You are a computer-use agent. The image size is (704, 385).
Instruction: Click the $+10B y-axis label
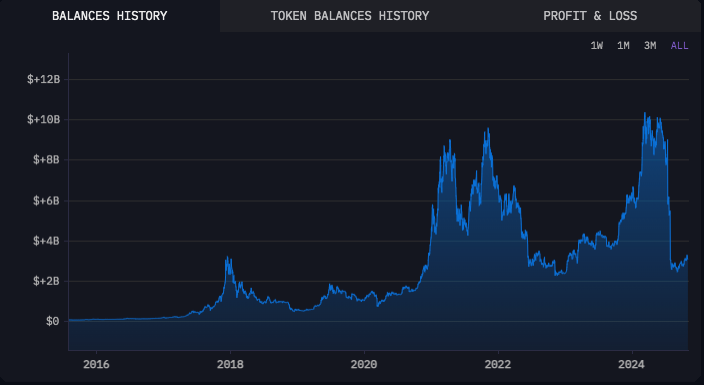coord(44,119)
